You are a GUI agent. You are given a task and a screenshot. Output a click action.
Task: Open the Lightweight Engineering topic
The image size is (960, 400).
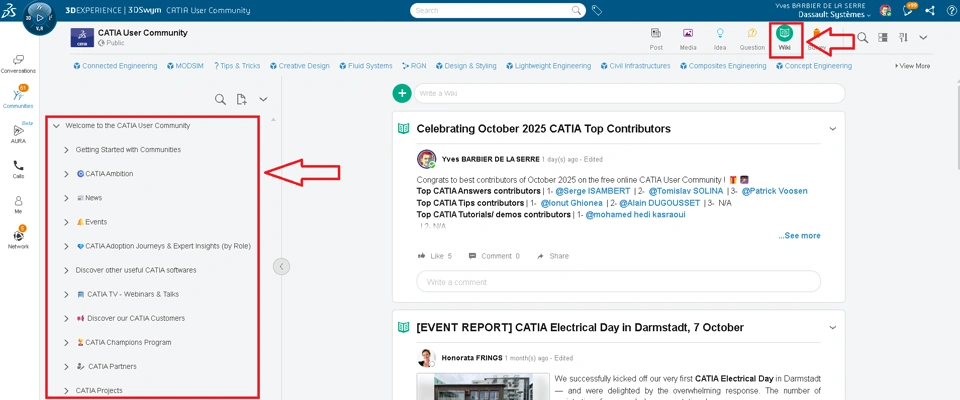tap(548, 66)
